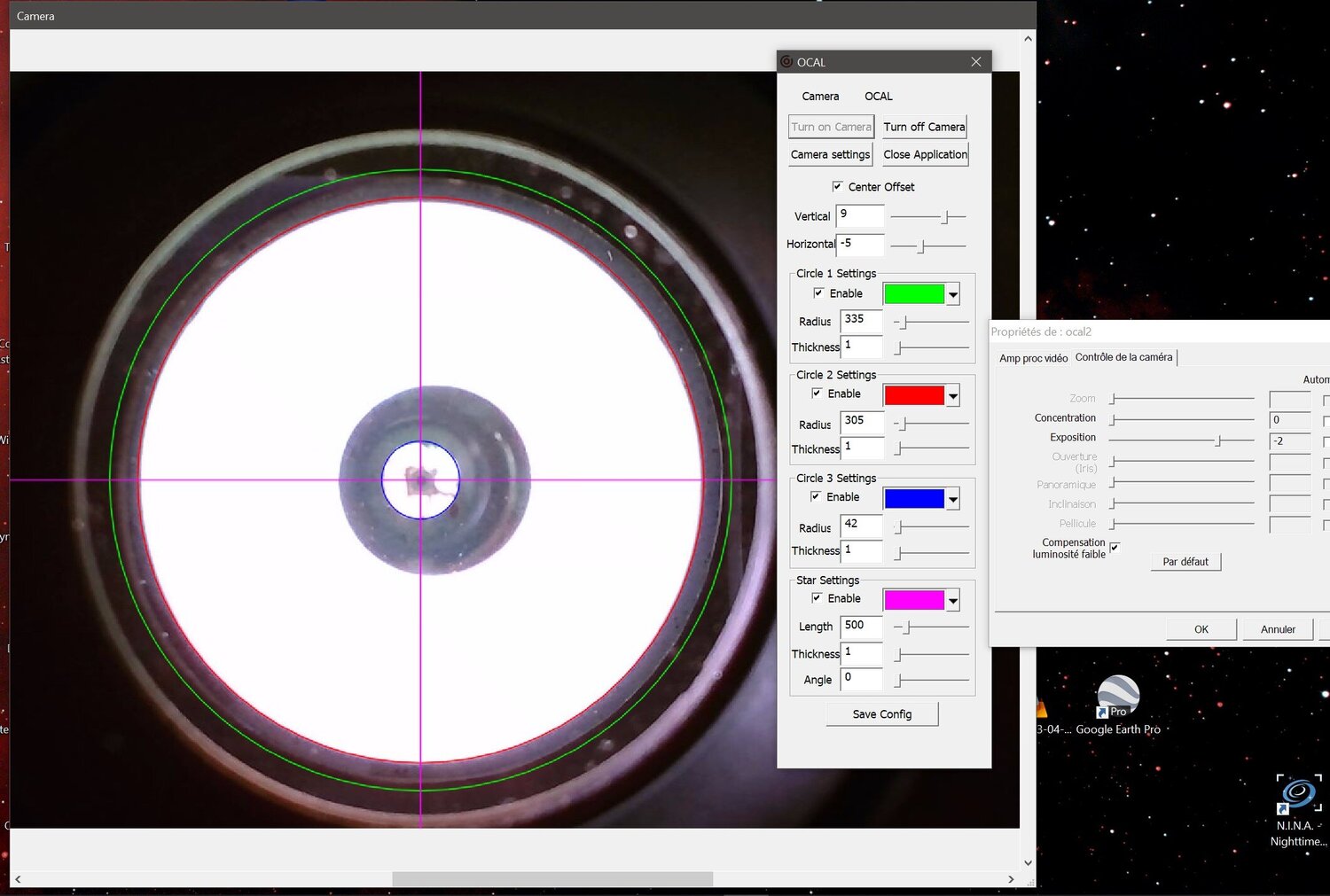The height and width of the screenshot is (896, 1330).
Task: Open Circle 3 blue color dropdown
Action: tap(953, 500)
